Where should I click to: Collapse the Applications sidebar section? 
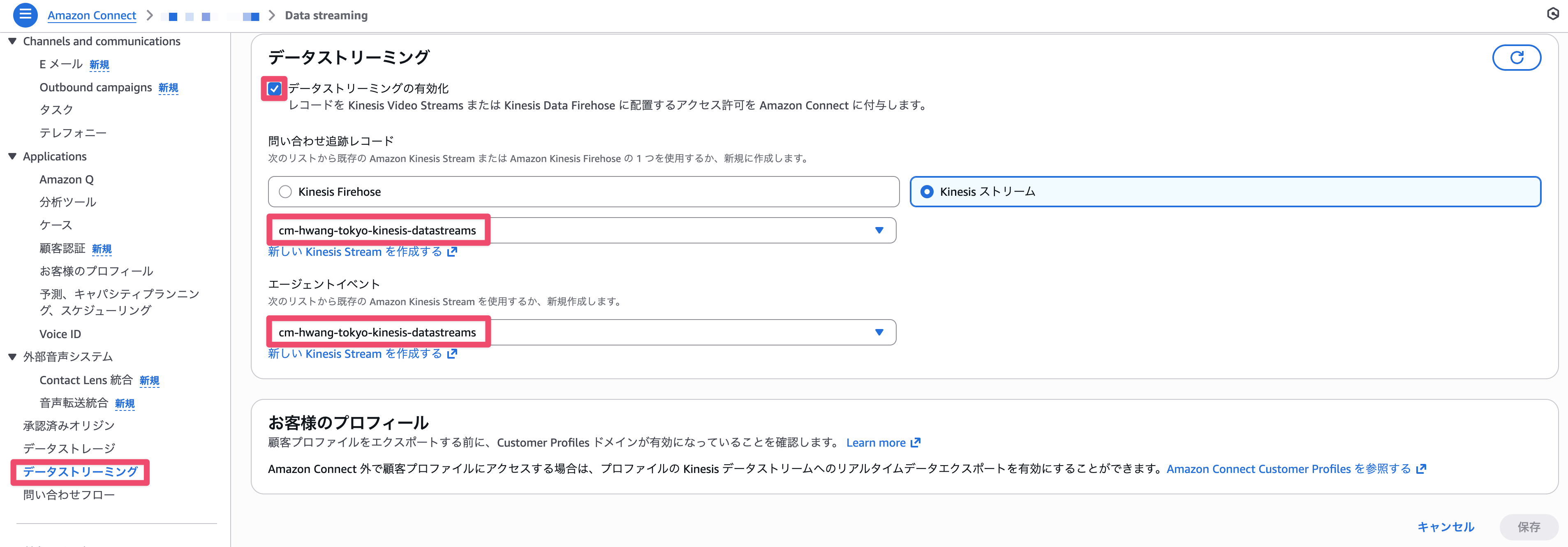(12, 157)
